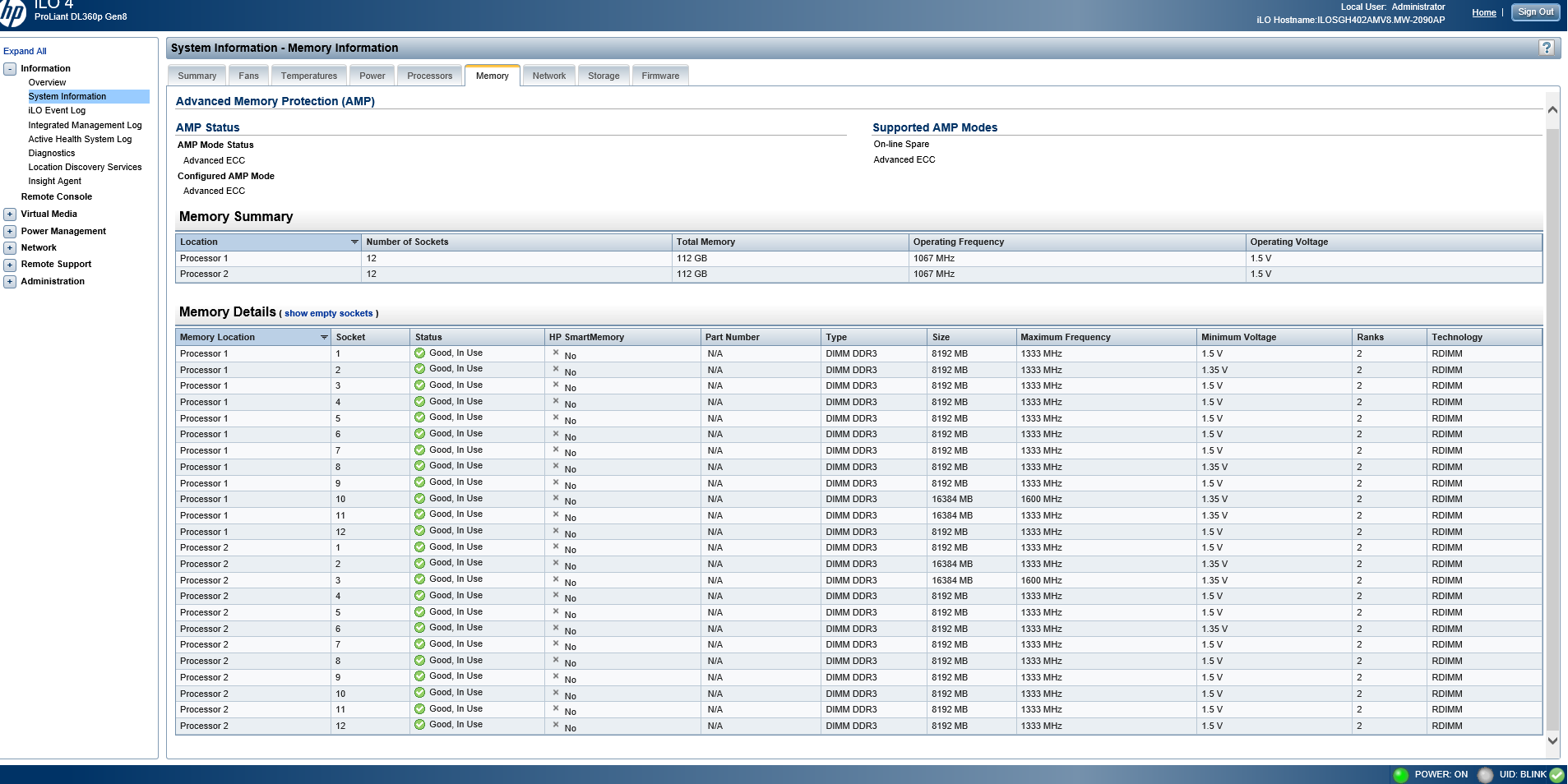The image size is (1568, 784).
Task: Open the Temperatures tab
Action: [309, 76]
